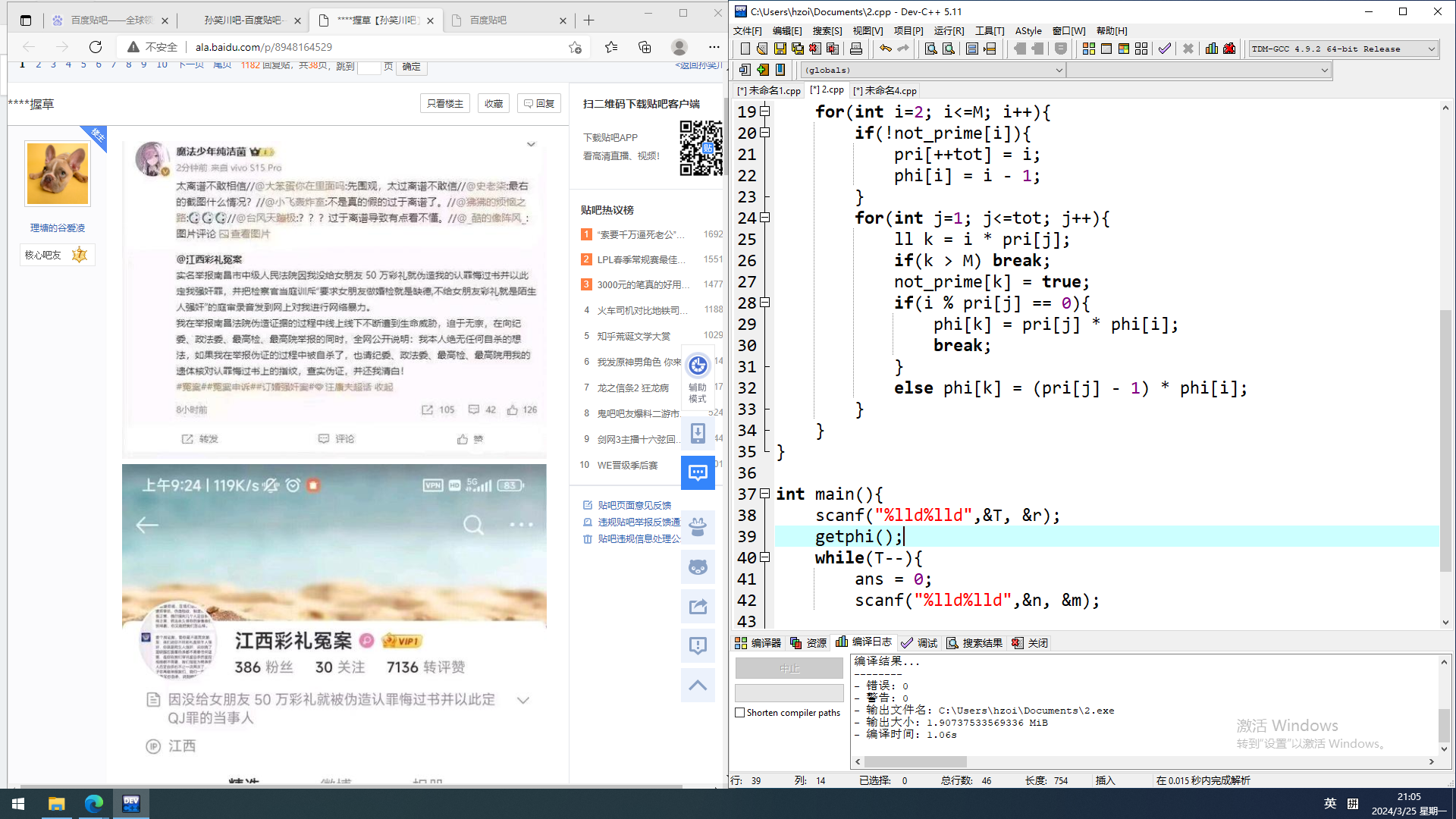Collapse the fold marker at line 19
Image resolution: width=1456 pixels, height=819 pixels.
(765, 111)
